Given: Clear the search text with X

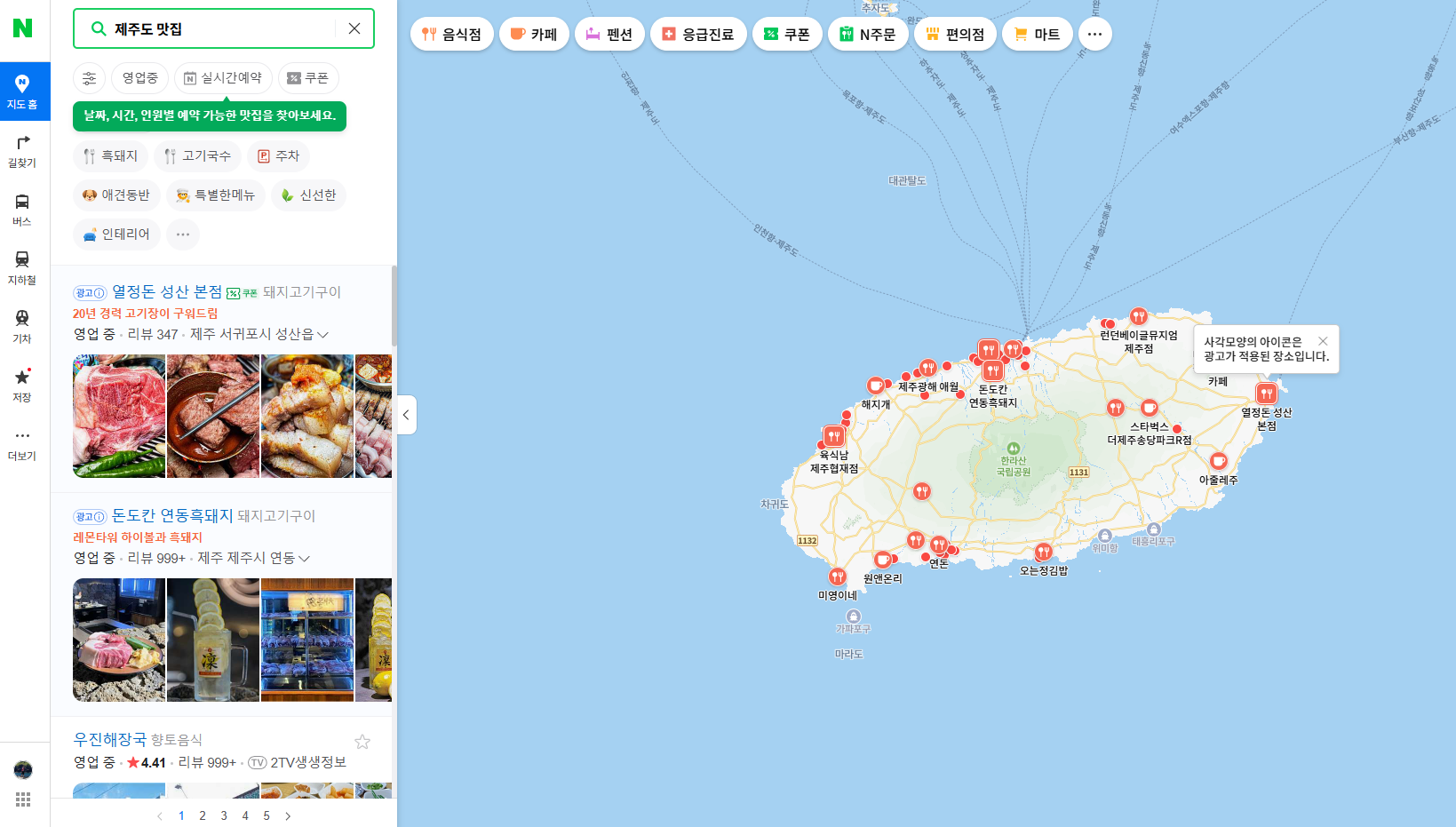Looking at the screenshot, I should [x=354, y=28].
